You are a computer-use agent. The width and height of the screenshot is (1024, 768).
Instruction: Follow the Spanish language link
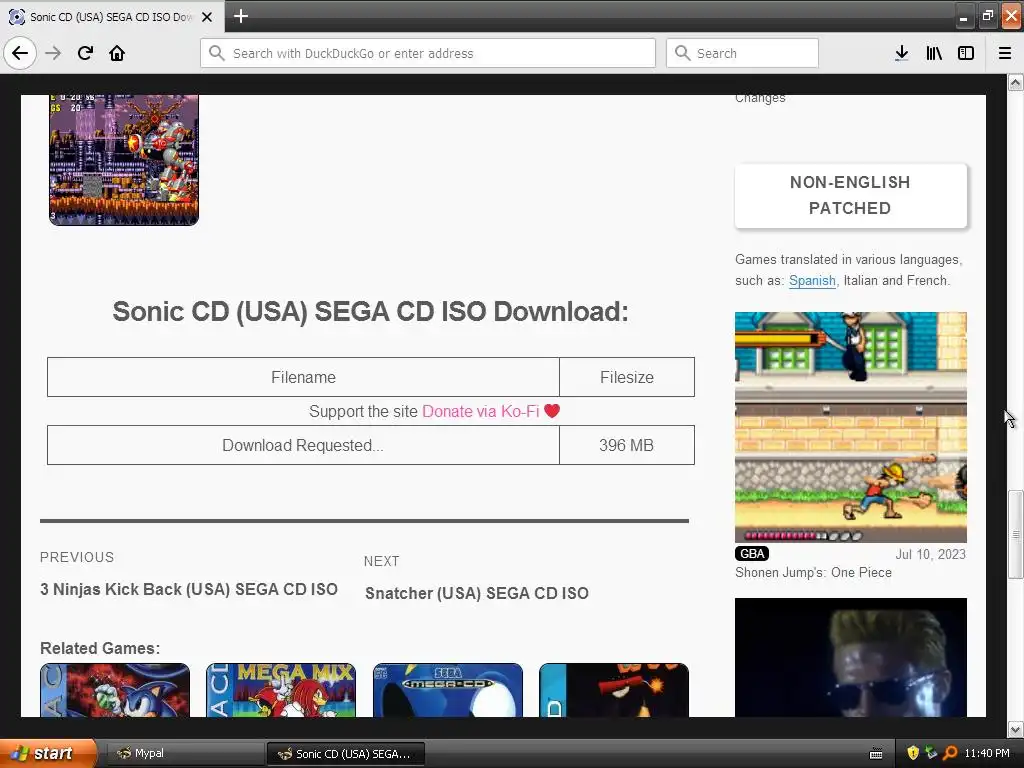pyautogui.click(x=812, y=281)
